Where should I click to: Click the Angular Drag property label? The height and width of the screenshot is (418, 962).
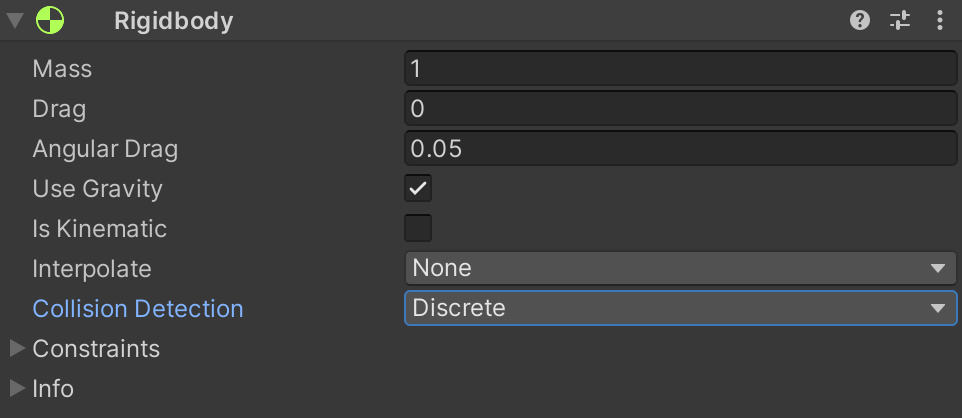105,149
